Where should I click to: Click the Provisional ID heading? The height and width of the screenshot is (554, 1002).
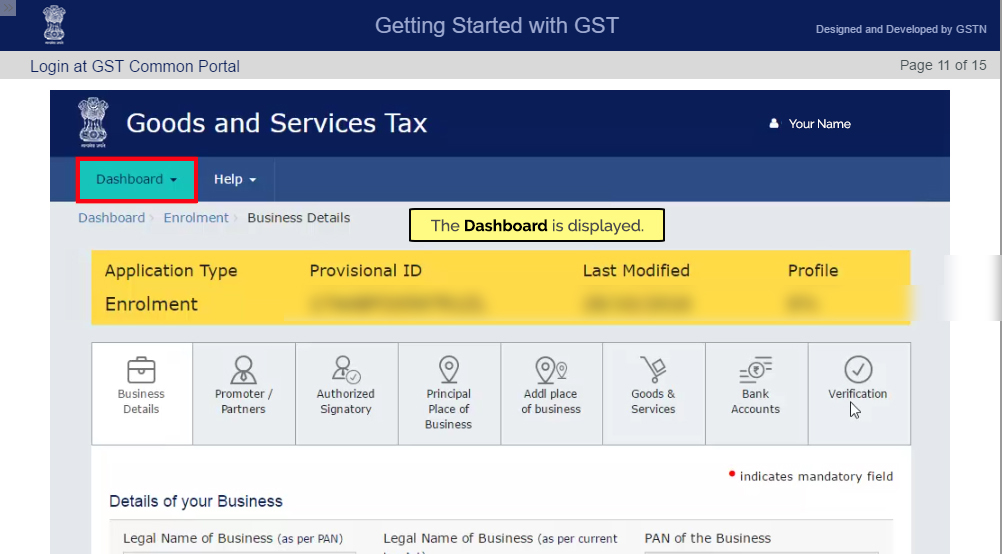click(x=366, y=271)
